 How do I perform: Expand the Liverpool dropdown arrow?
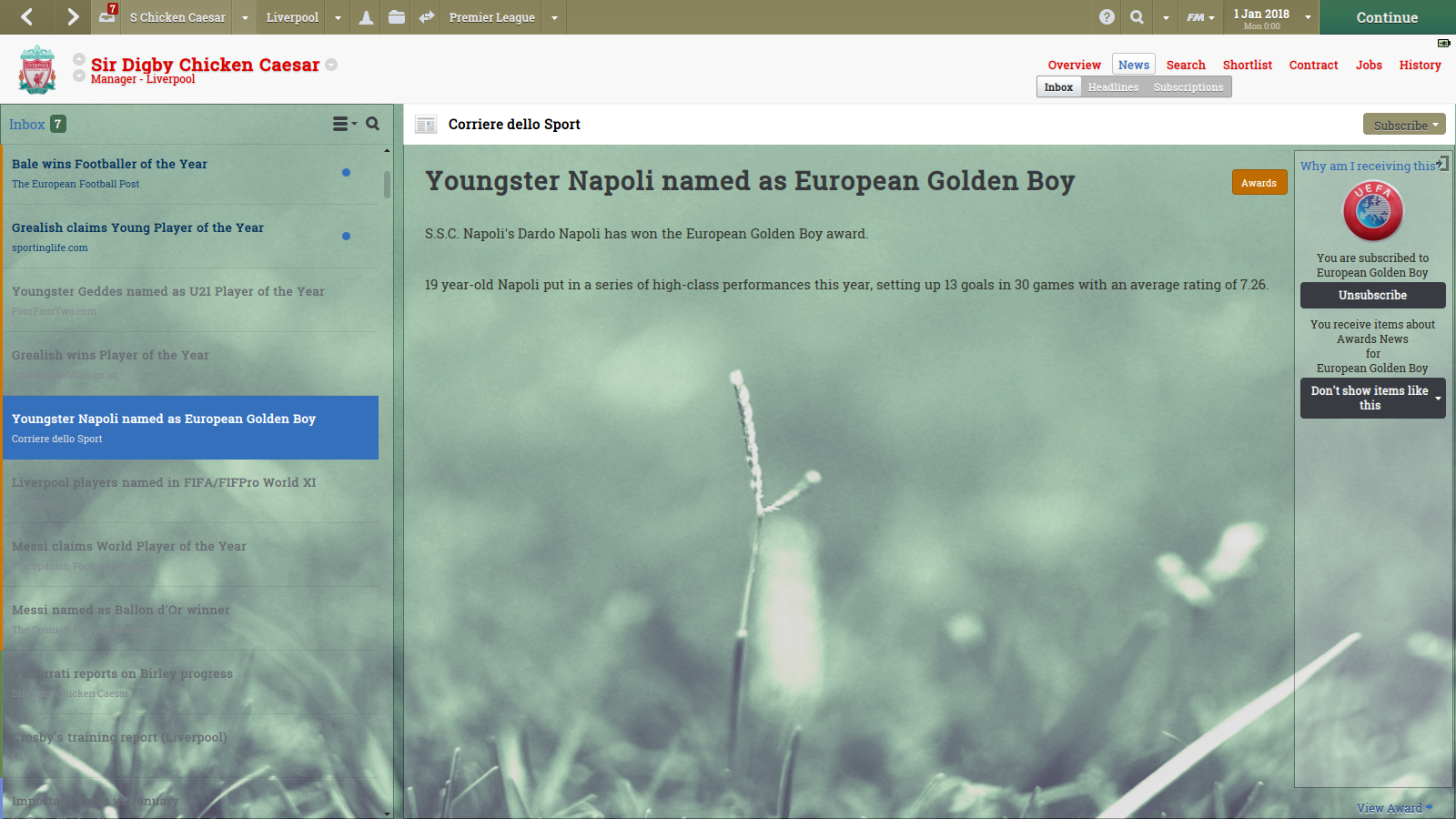(338, 17)
